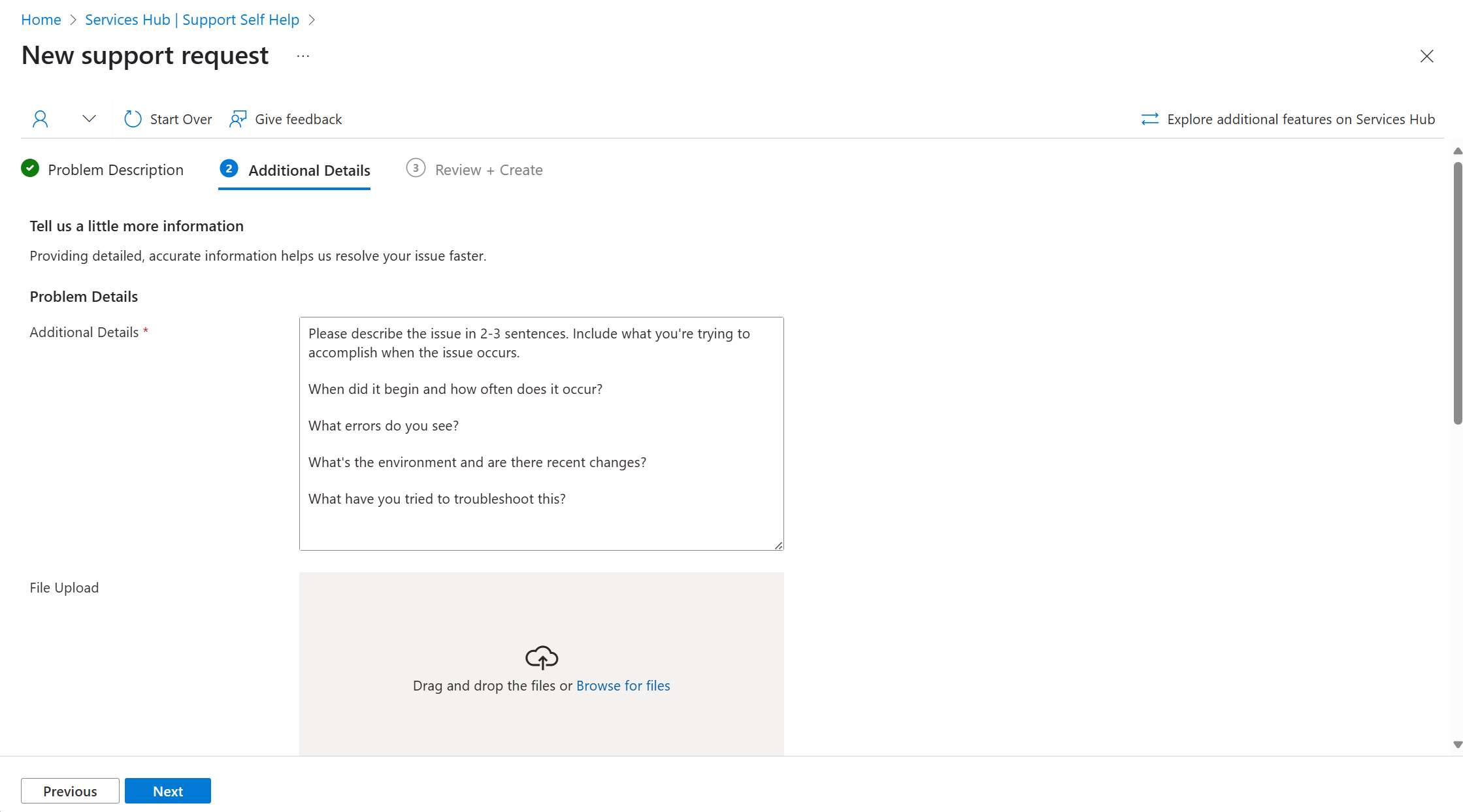Click the Previous button
Screen dimensions: 1463x812
(x=70, y=791)
